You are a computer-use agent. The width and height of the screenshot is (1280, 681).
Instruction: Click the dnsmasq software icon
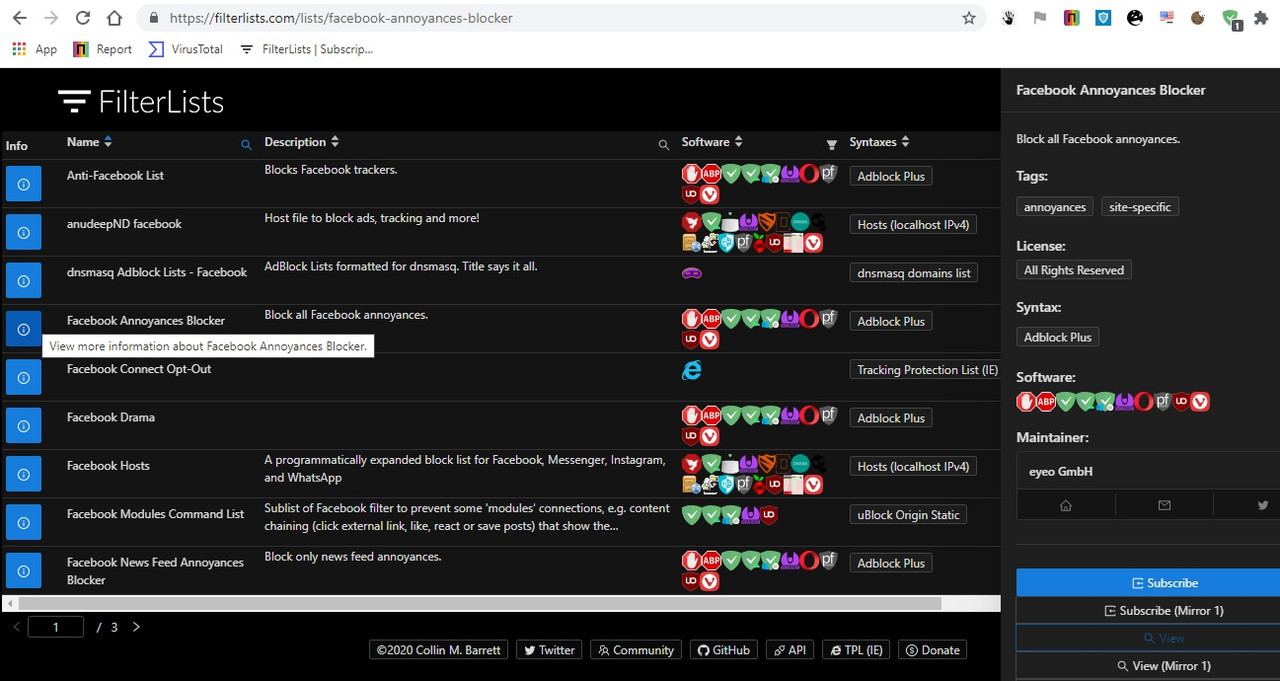click(x=691, y=273)
